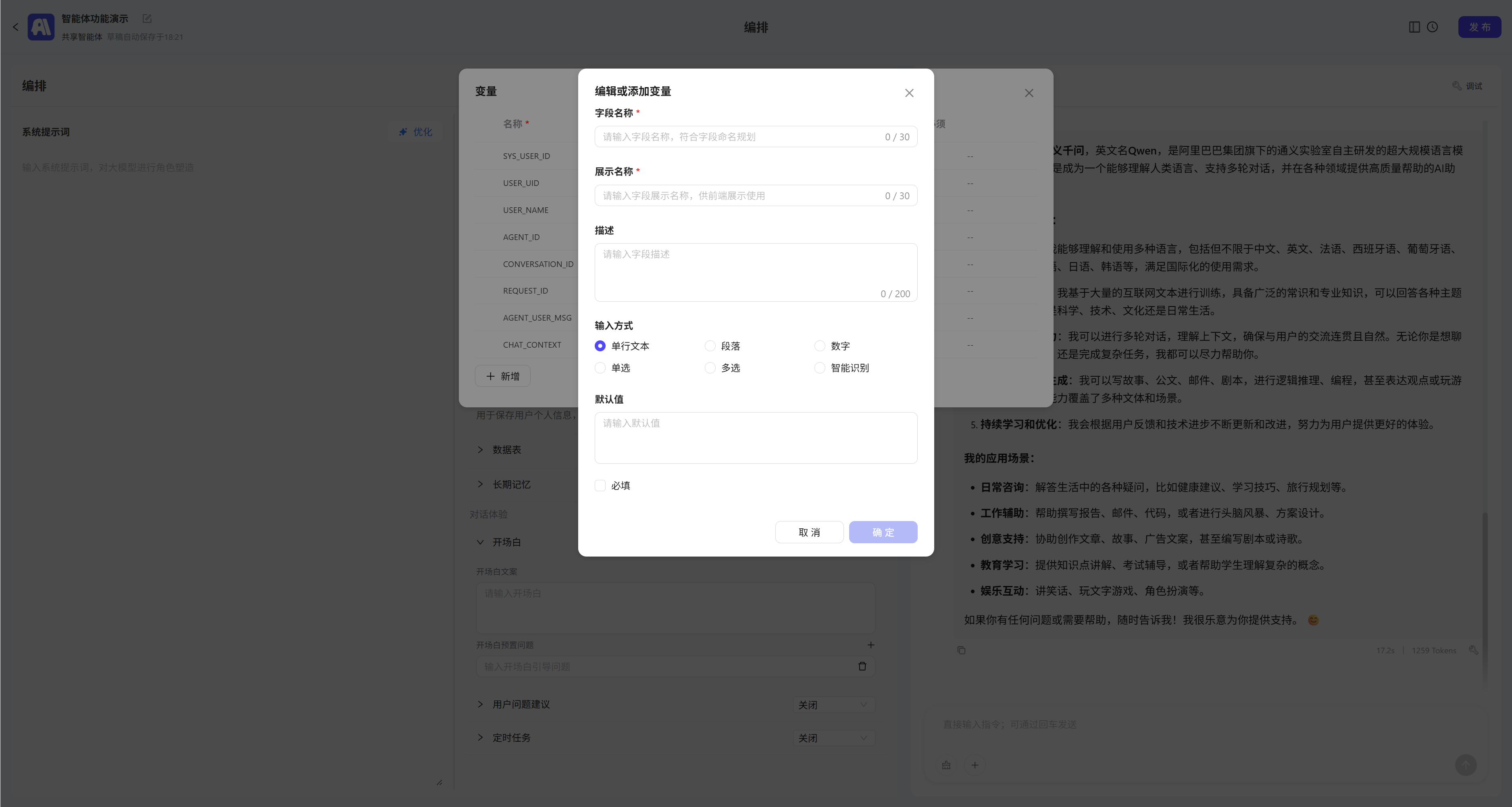
Task: Click the plus icon in the chat input bar
Action: pyautogui.click(x=975, y=765)
